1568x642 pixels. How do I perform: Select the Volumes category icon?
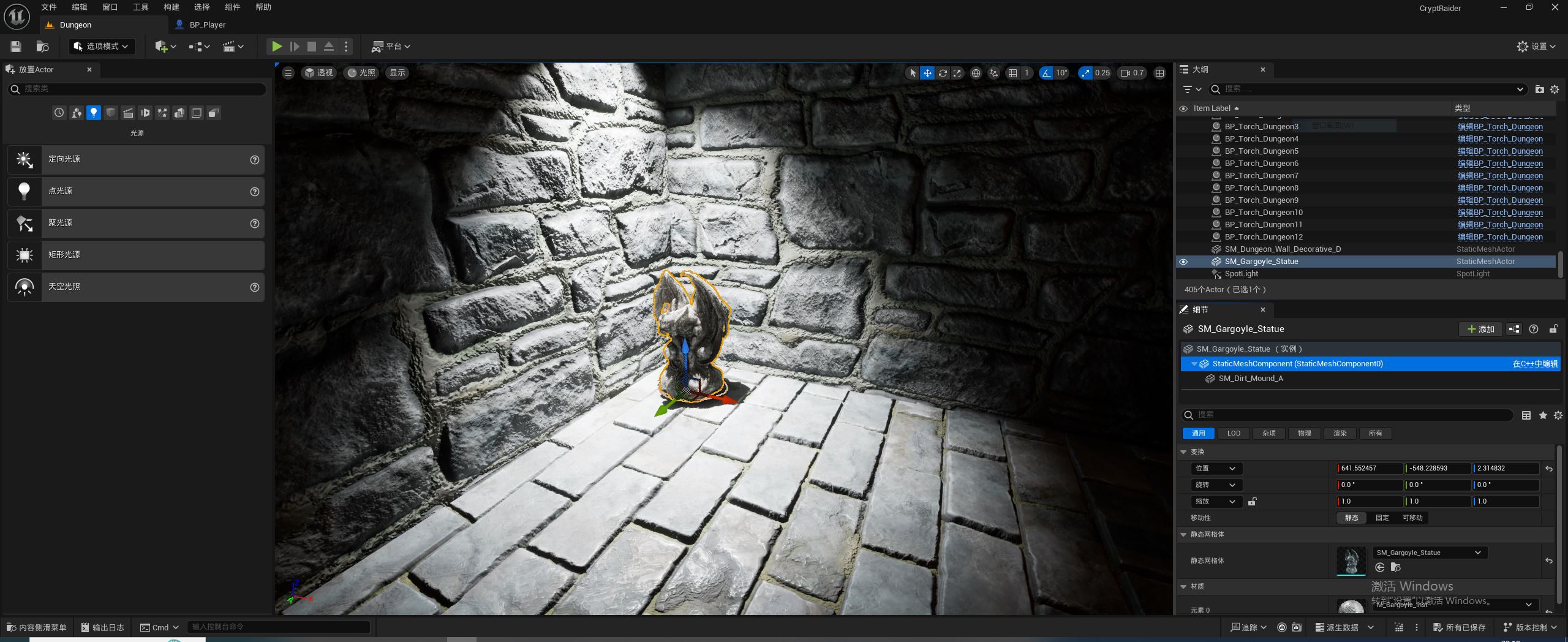(x=197, y=113)
